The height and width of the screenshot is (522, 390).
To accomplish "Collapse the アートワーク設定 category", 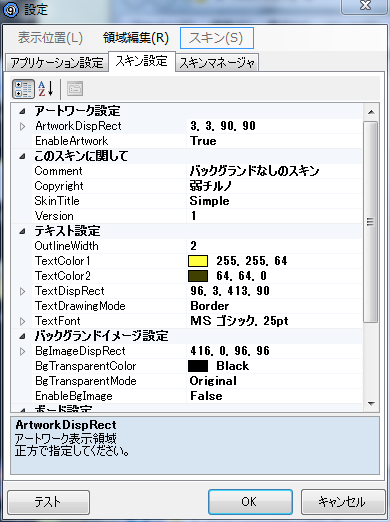I will point(22,111).
